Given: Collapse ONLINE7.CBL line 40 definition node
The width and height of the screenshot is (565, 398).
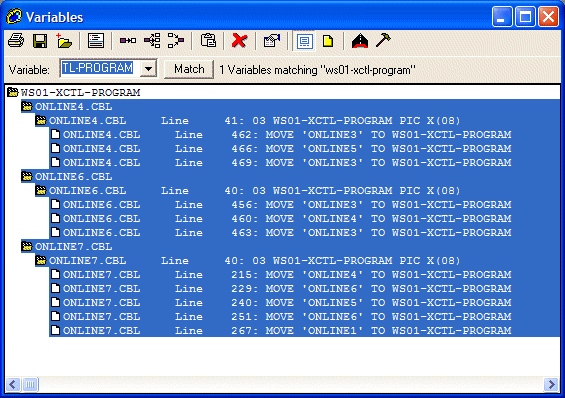Looking at the screenshot, I should [41, 260].
